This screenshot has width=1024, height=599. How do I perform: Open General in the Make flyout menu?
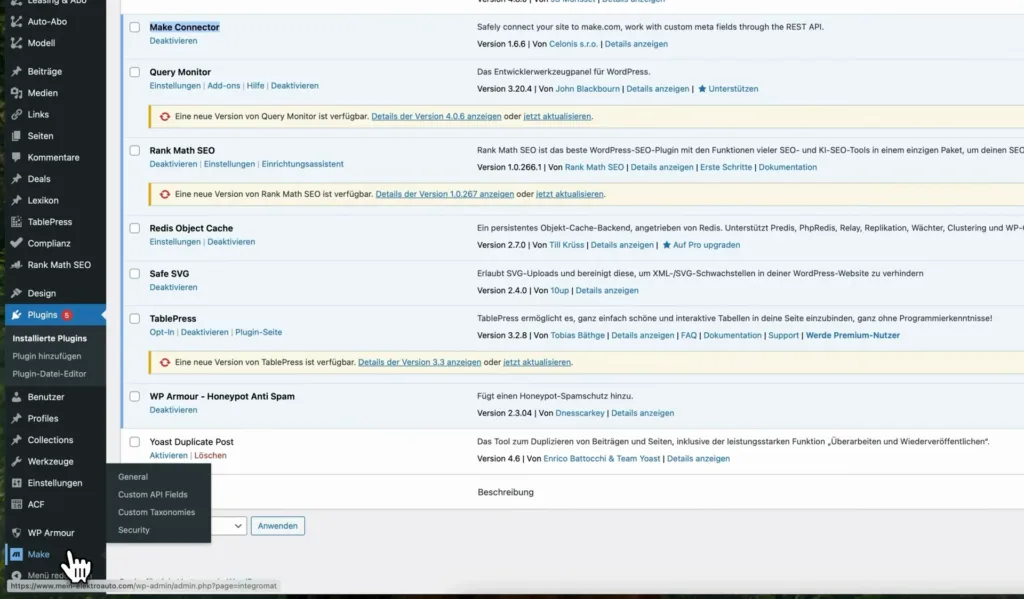[x=133, y=477]
